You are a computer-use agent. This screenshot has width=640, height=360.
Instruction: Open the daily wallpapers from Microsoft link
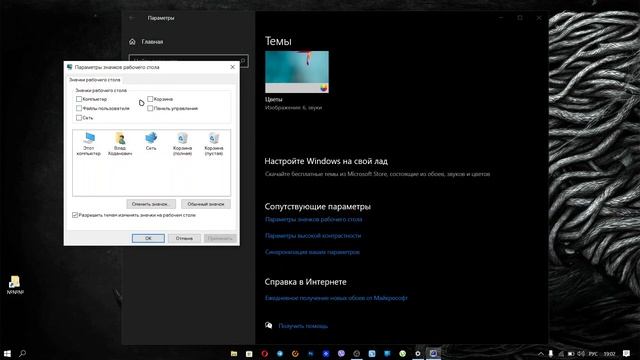point(336,298)
